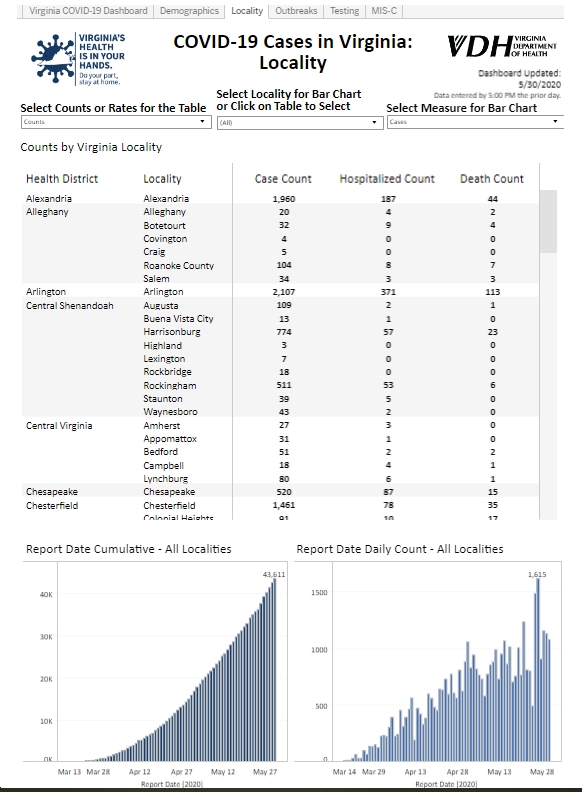Click the VDH Virginia Department of Health logo
Screen dimensions: 582x792
tap(502, 46)
